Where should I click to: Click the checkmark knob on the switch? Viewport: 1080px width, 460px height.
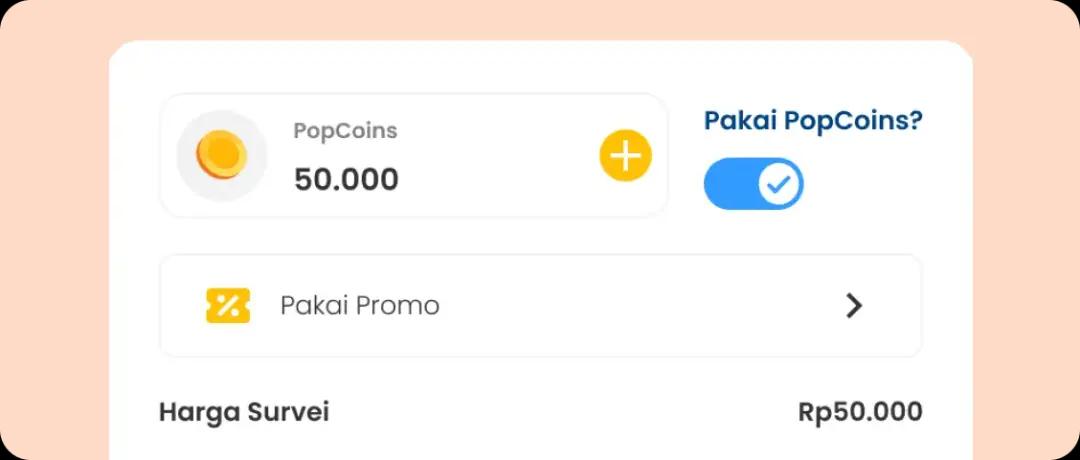[779, 184]
